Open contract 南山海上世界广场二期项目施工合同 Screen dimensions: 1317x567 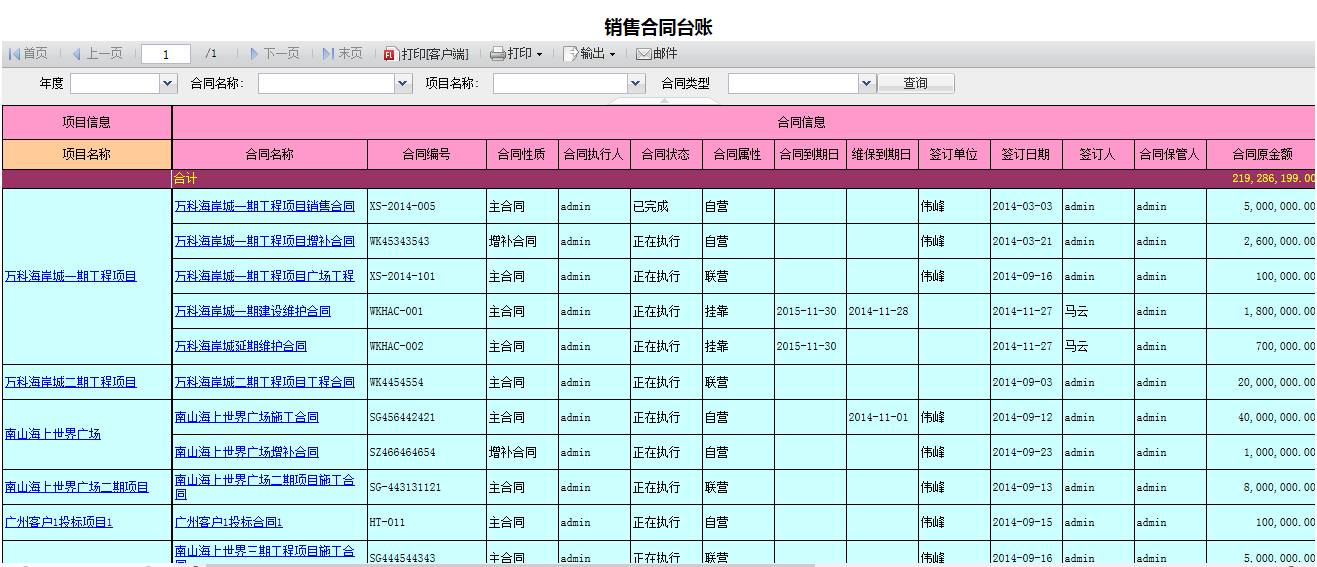pyautogui.click(x=265, y=487)
